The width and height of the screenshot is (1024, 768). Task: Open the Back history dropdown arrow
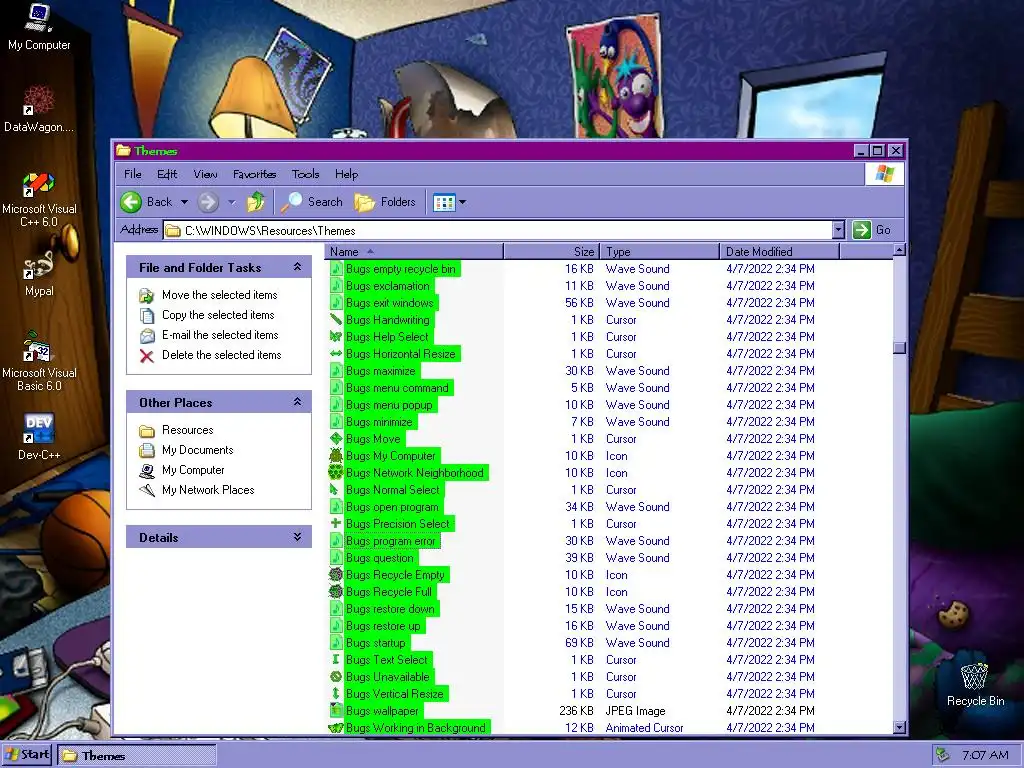point(184,202)
